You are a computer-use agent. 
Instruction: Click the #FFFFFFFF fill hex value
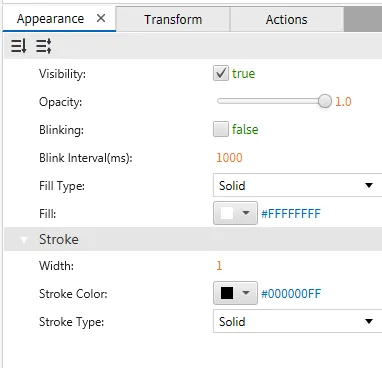[291, 213]
